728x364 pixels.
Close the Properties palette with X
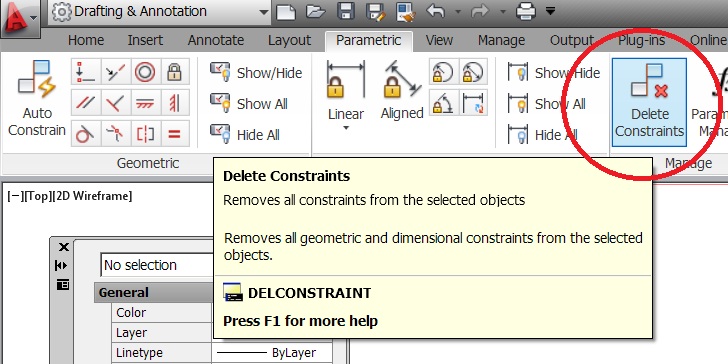point(64,247)
